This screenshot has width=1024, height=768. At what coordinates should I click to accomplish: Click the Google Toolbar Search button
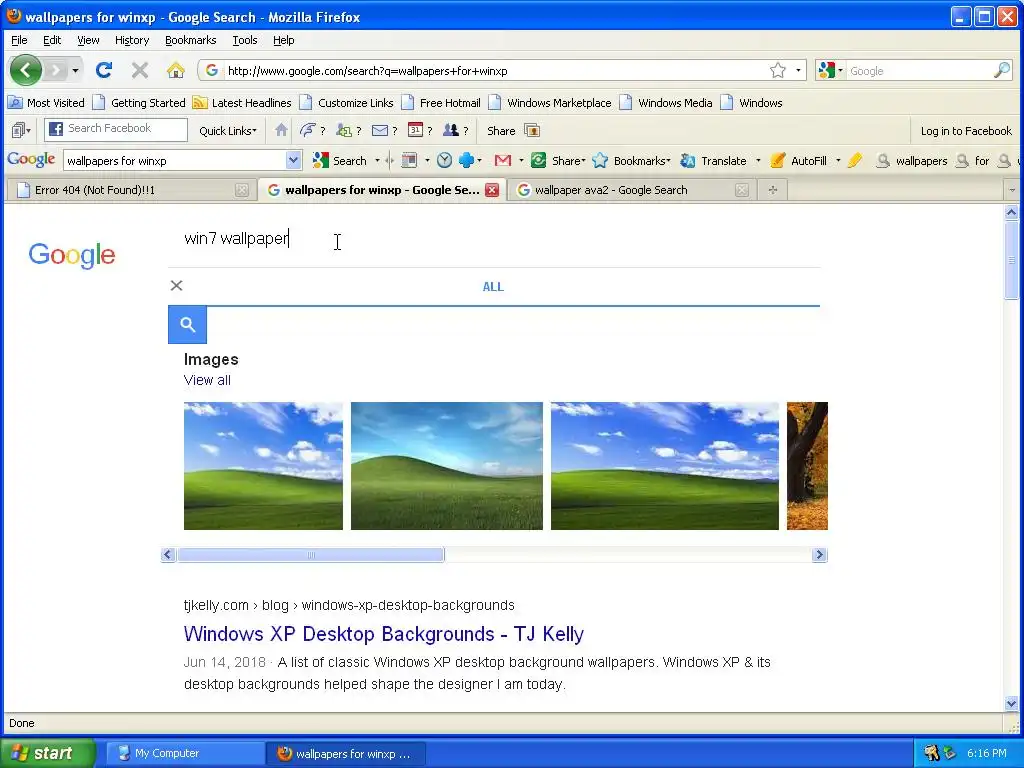pyautogui.click(x=340, y=160)
